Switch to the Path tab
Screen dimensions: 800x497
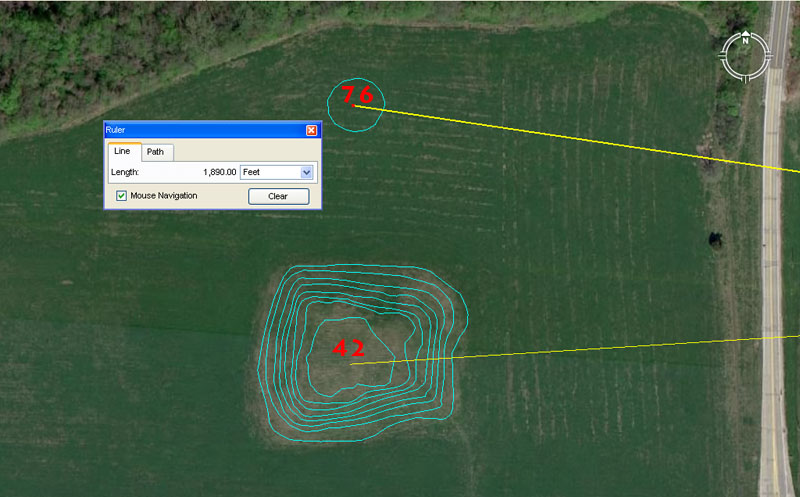155,152
